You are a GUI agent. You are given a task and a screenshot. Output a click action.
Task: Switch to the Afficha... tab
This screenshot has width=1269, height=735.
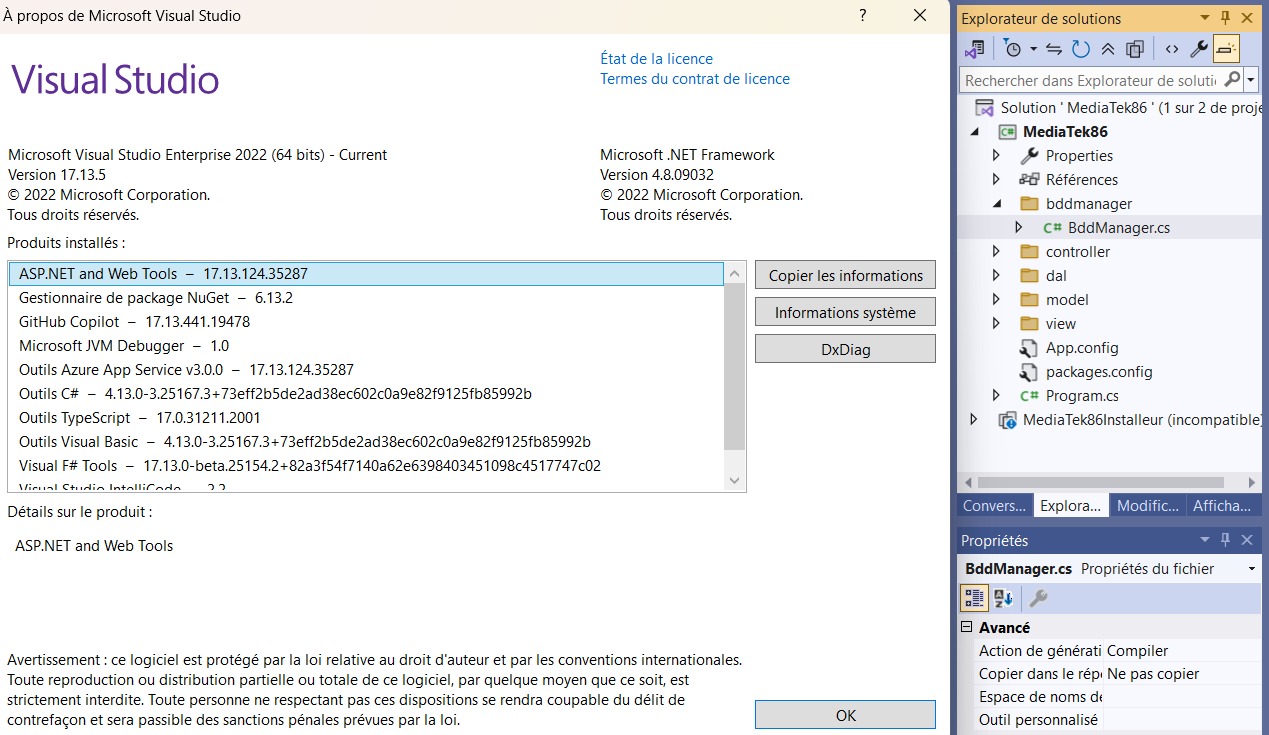tap(1222, 506)
